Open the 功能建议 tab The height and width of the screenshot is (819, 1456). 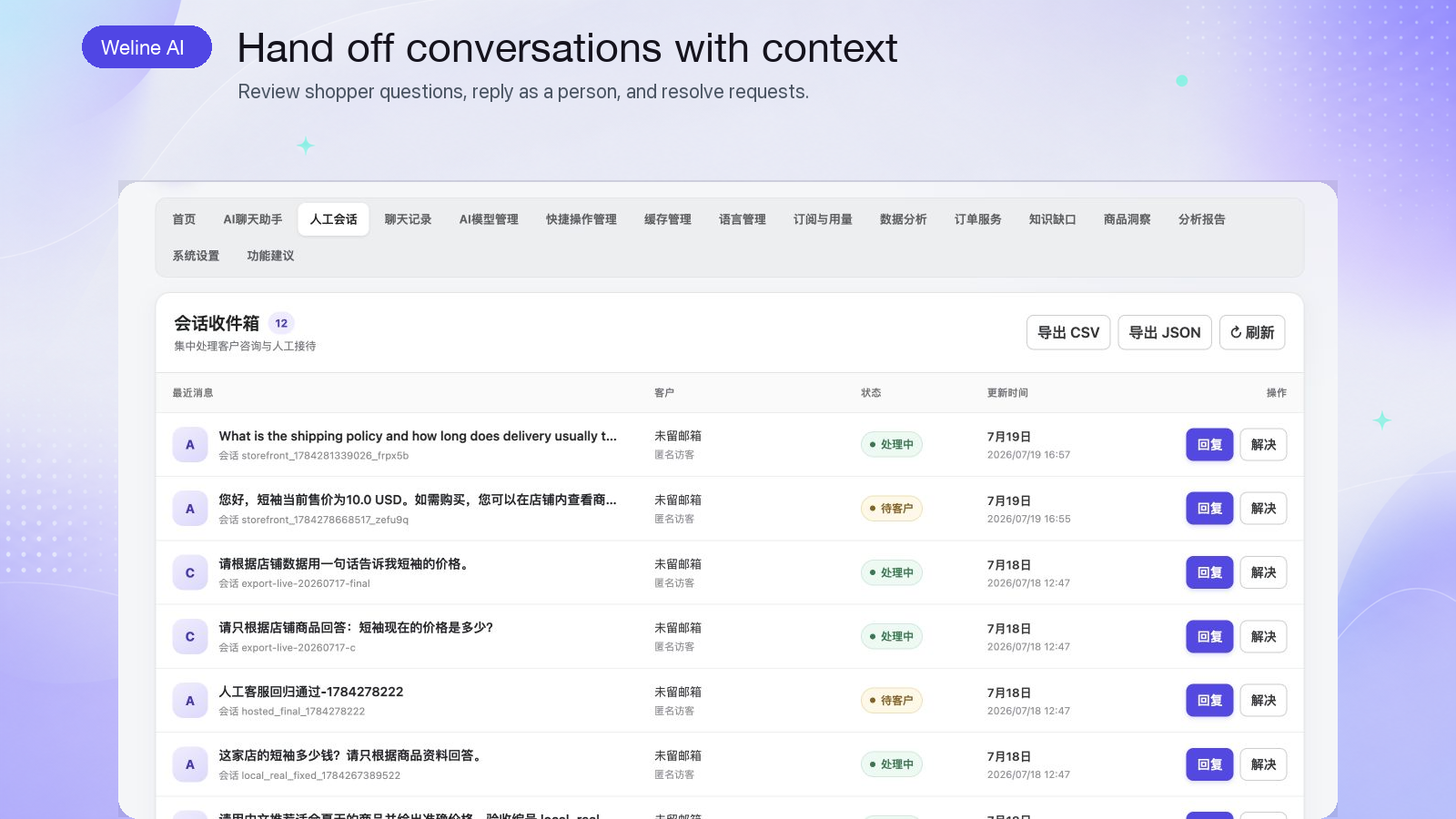270,256
